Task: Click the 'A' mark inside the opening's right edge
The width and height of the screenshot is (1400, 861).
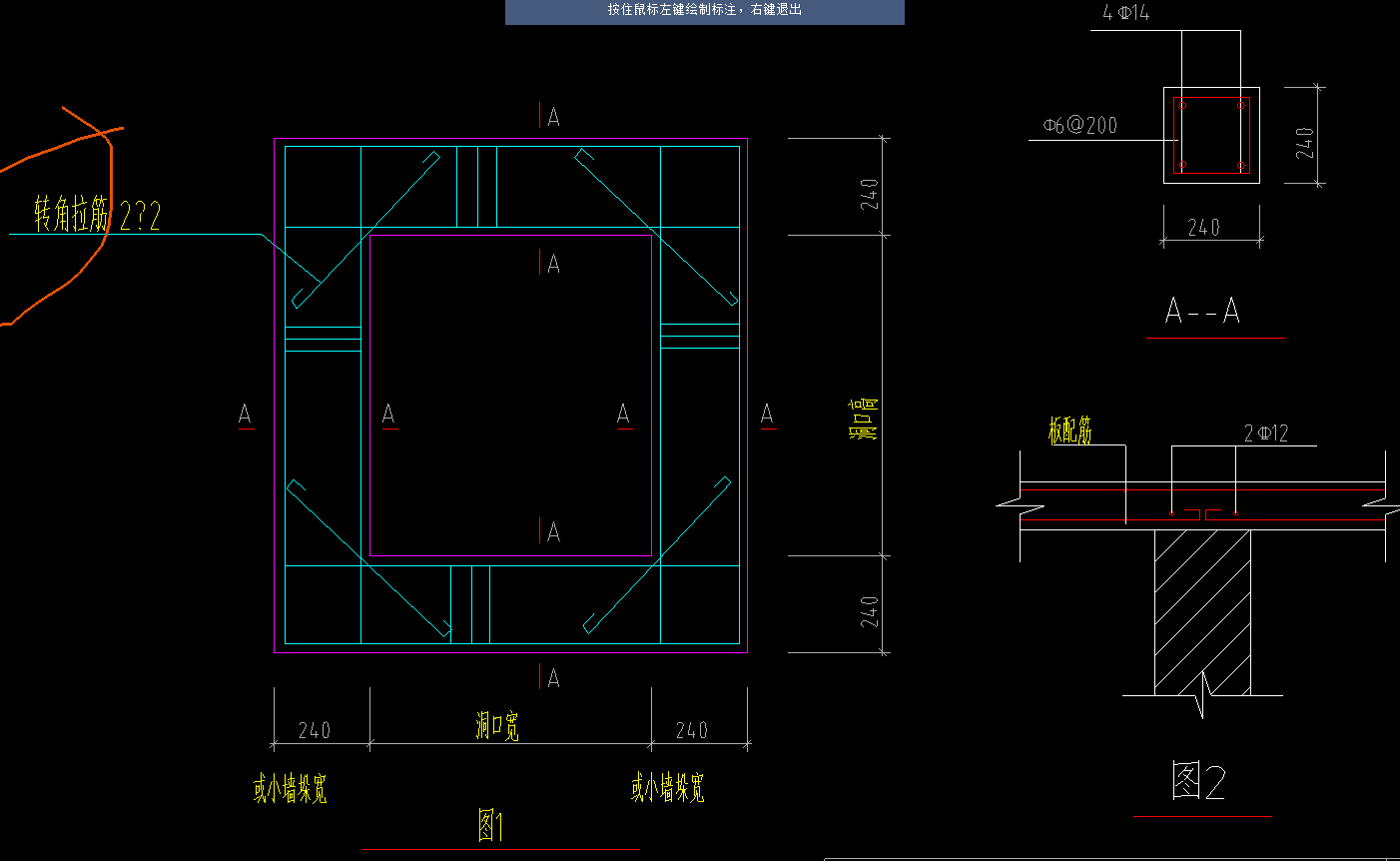Action: pyautogui.click(x=624, y=414)
